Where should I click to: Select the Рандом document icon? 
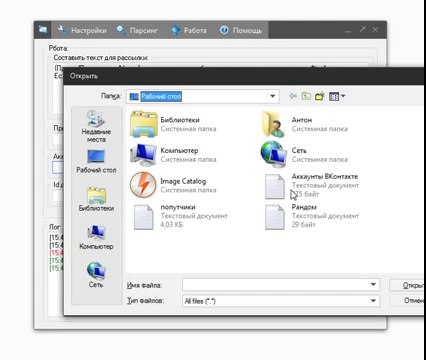pyautogui.click(x=274, y=217)
